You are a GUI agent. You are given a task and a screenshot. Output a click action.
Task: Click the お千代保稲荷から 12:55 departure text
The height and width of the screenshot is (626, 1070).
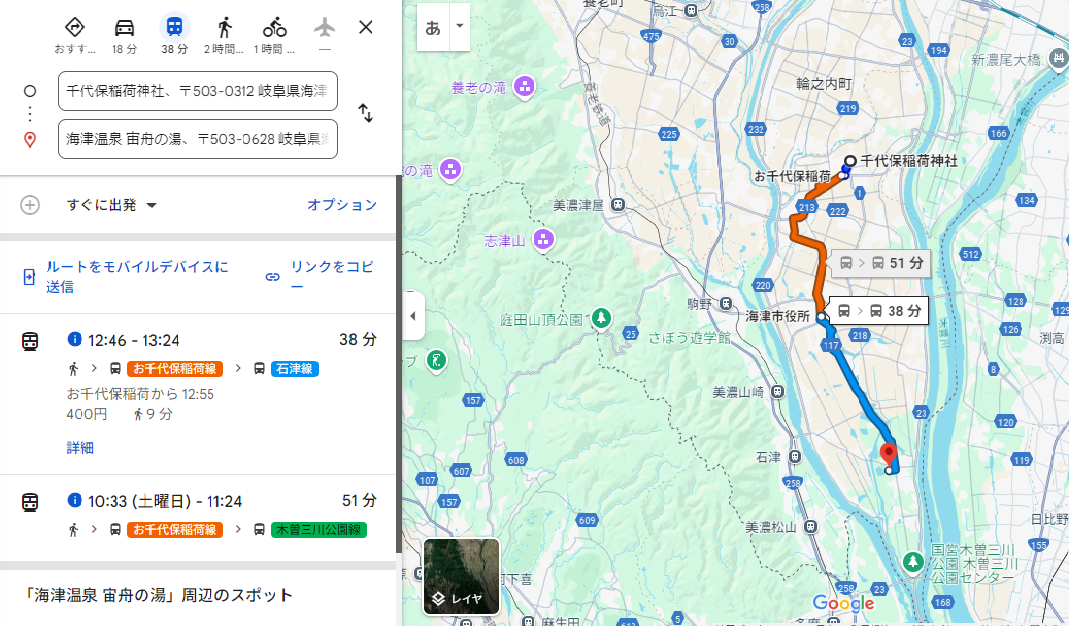click(x=140, y=394)
